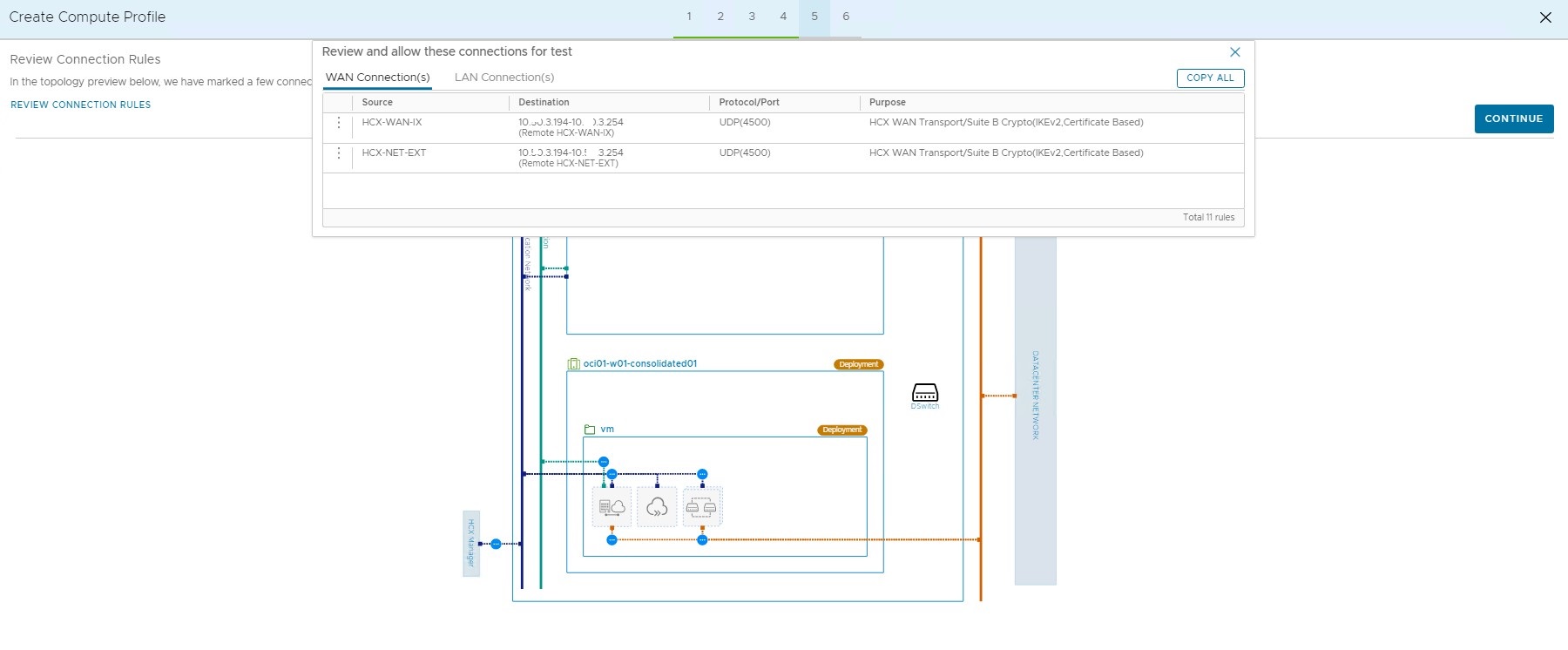Screen dimensions: 1568x650
Task: Click blue connection dot next to HCX Manager
Action: [496, 544]
